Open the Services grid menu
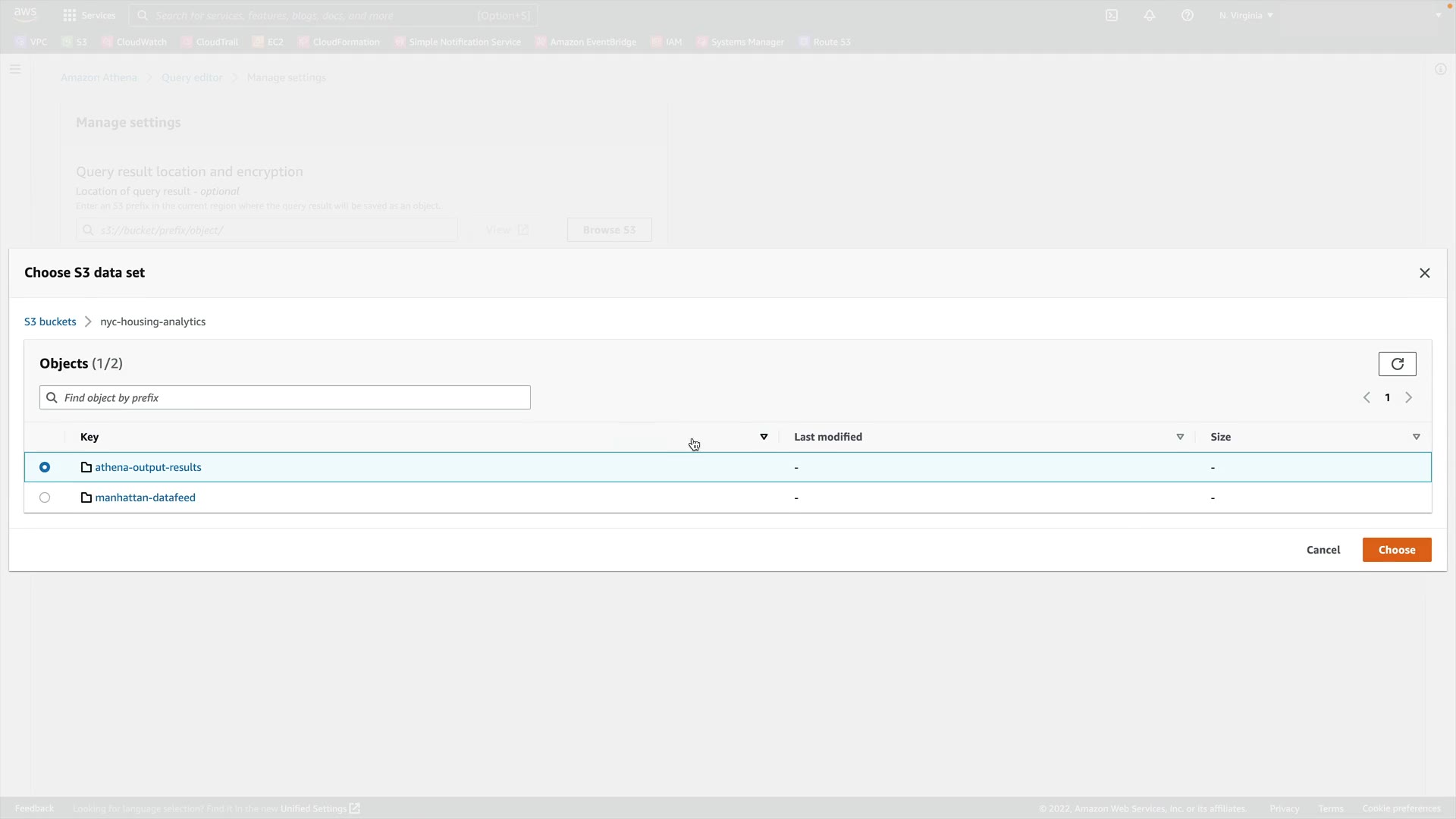This screenshot has height=819, width=1456. (89, 15)
